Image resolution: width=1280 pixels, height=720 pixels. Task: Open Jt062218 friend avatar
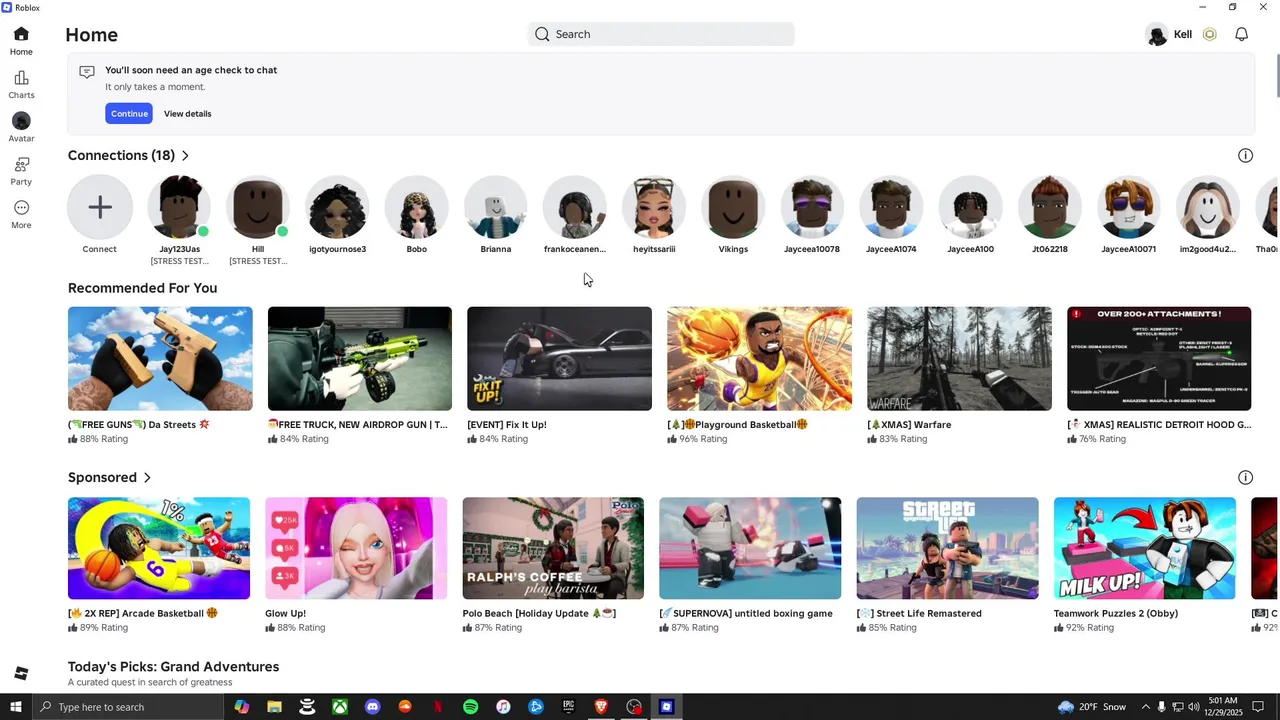[1050, 207]
